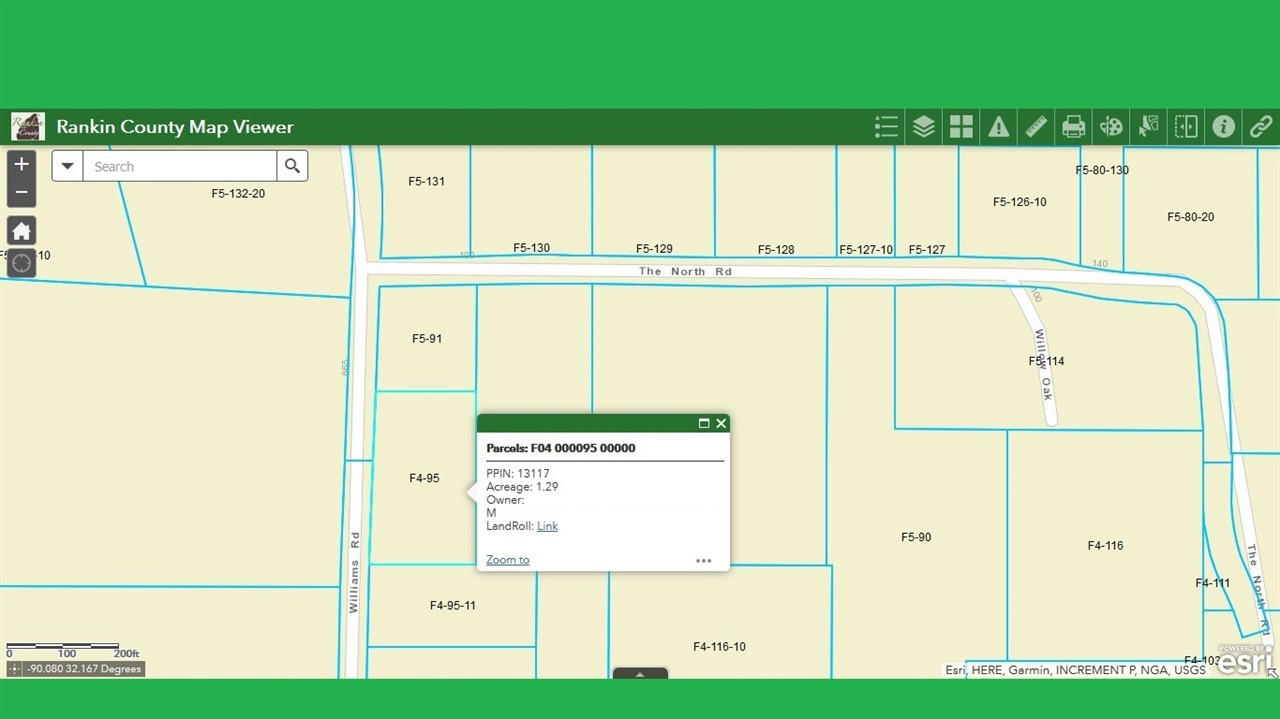
Task: Expand the search source dropdown arrow
Action: click(67, 166)
